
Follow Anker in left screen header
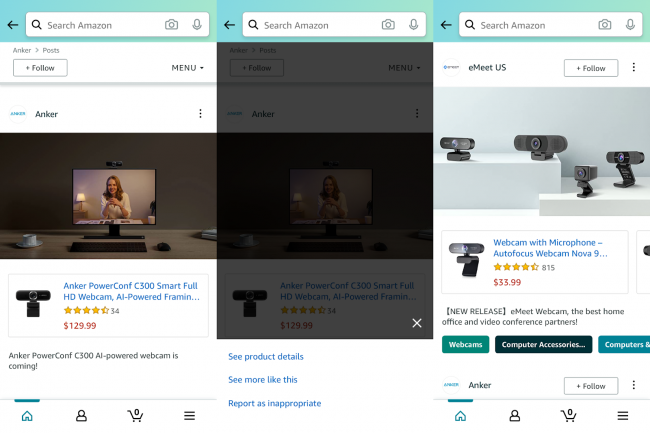[x=40, y=68]
